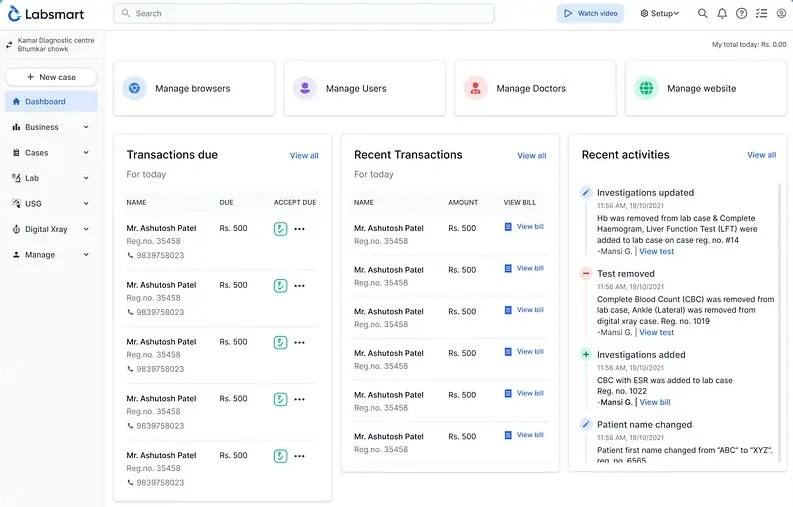Click View test under Investigations updated
793x507 pixels.
pyautogui.click(x=656, y=251)
